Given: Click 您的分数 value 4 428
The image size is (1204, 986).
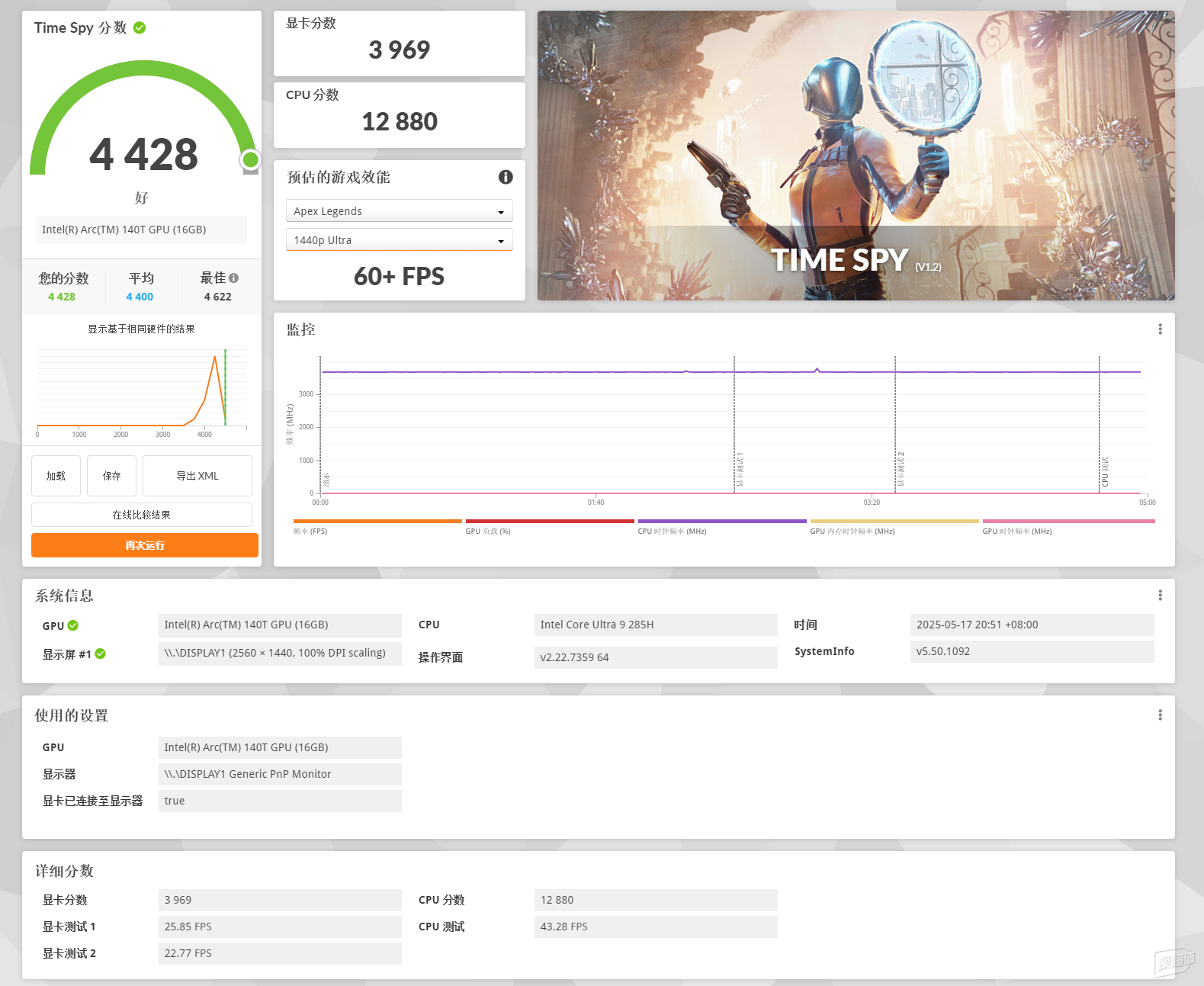Looking at the screenshot, I should click(62, 297).
